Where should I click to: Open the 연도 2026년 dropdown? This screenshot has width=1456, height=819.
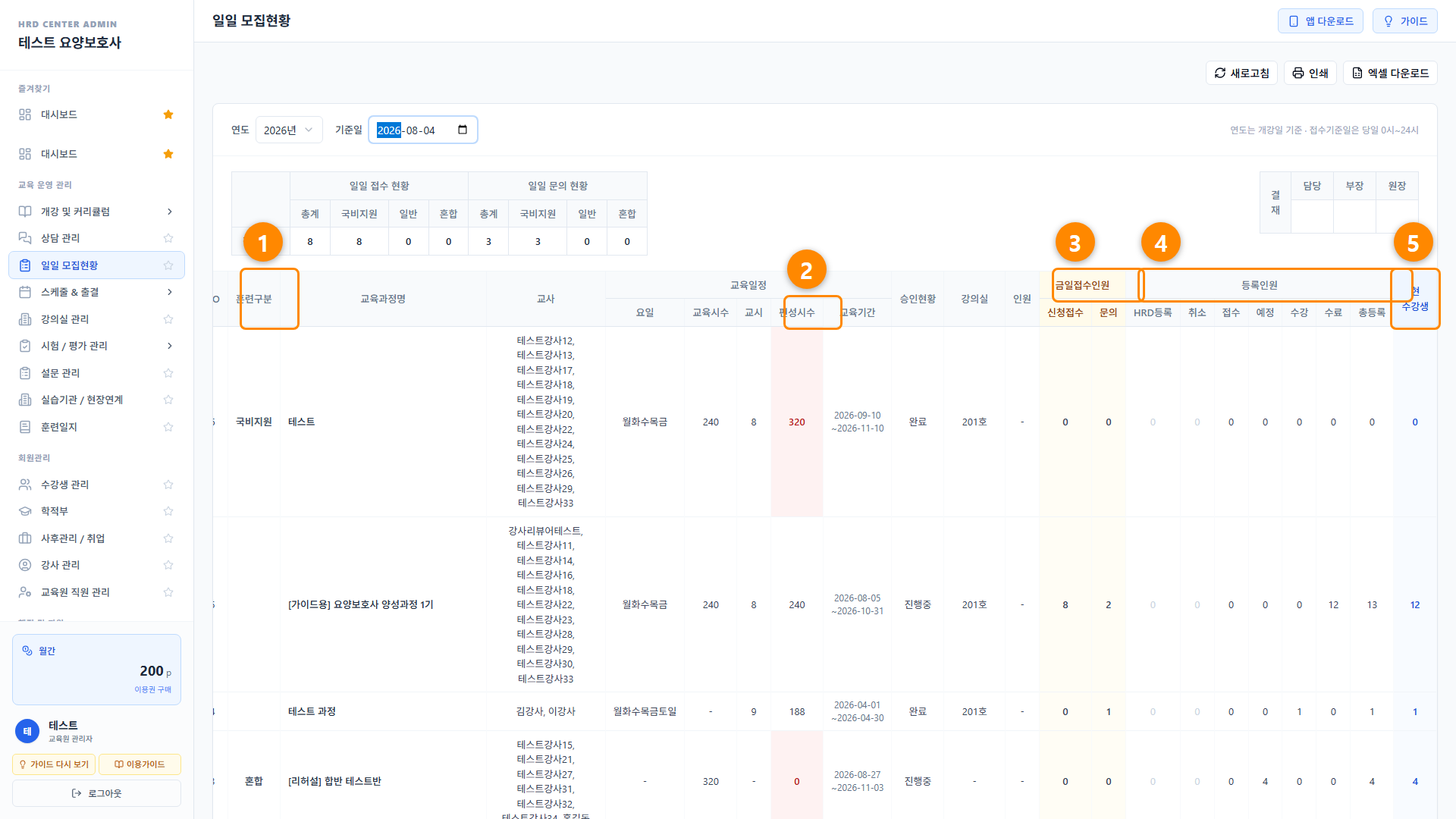click(289, 130)
